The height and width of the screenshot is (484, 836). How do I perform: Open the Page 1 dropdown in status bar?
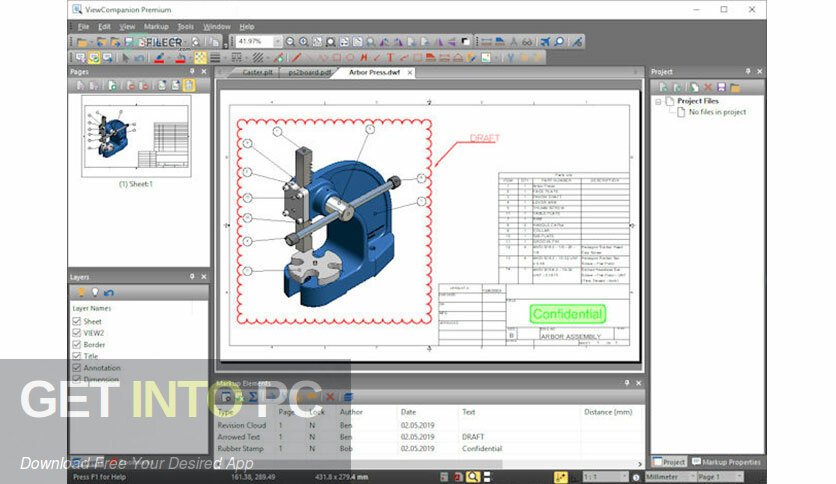[x=739, y=475]
